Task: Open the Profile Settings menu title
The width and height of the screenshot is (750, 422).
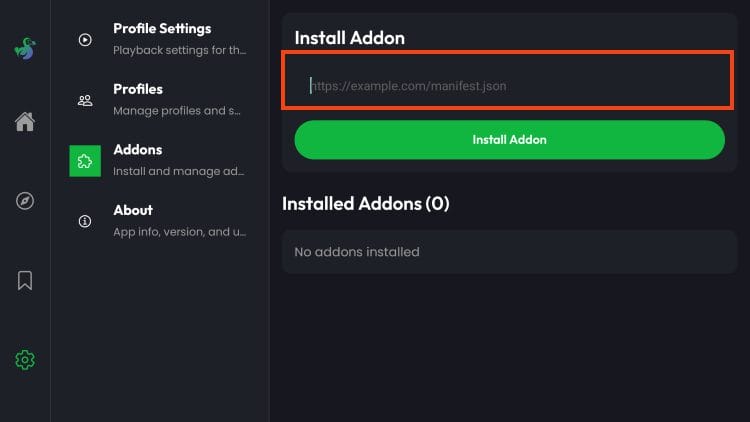Action: click(162, 29)
